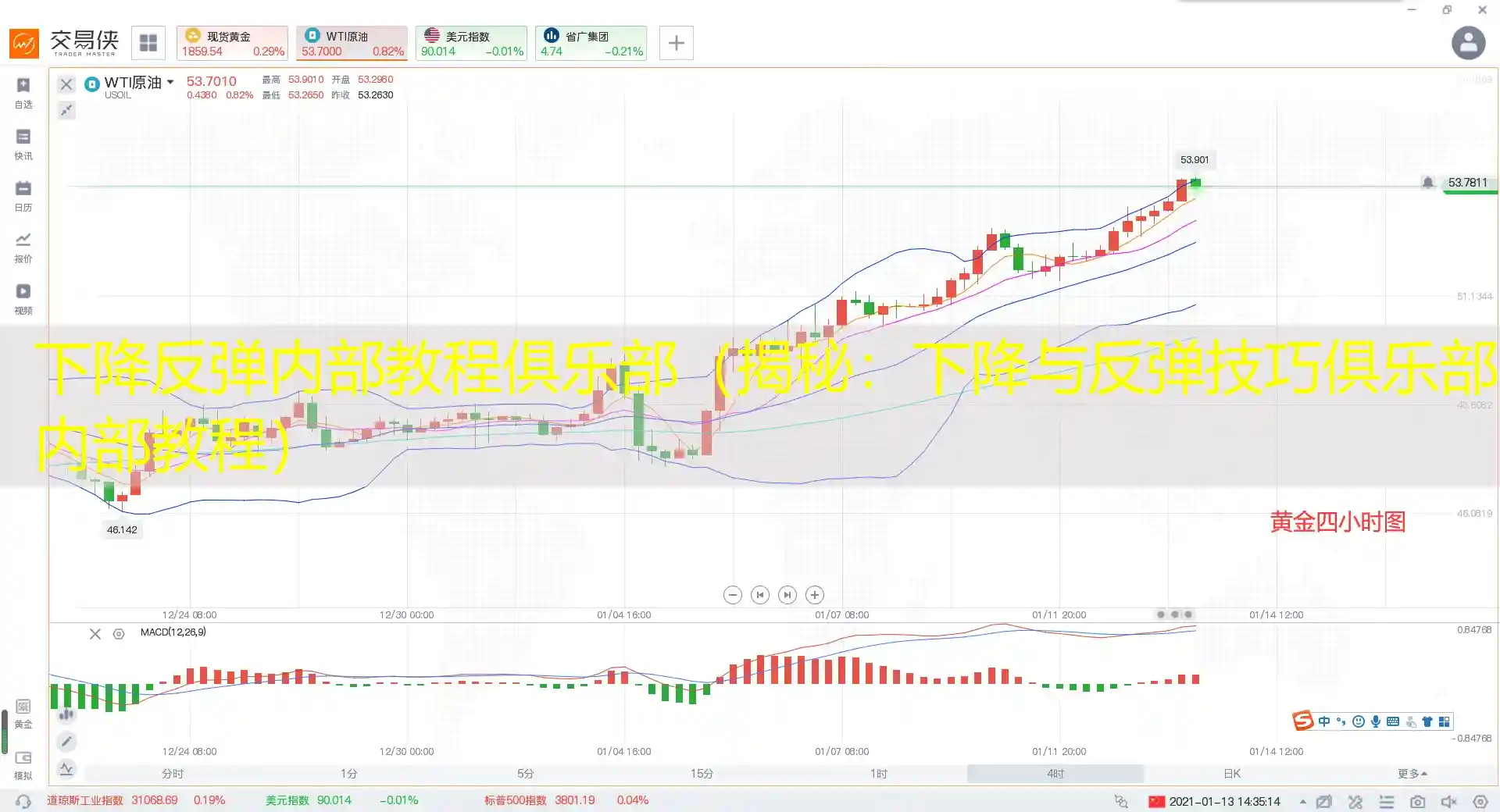Open the 视频 video sidebar icon
This screenshot has width=1500, height=812.
click(23, 298)
